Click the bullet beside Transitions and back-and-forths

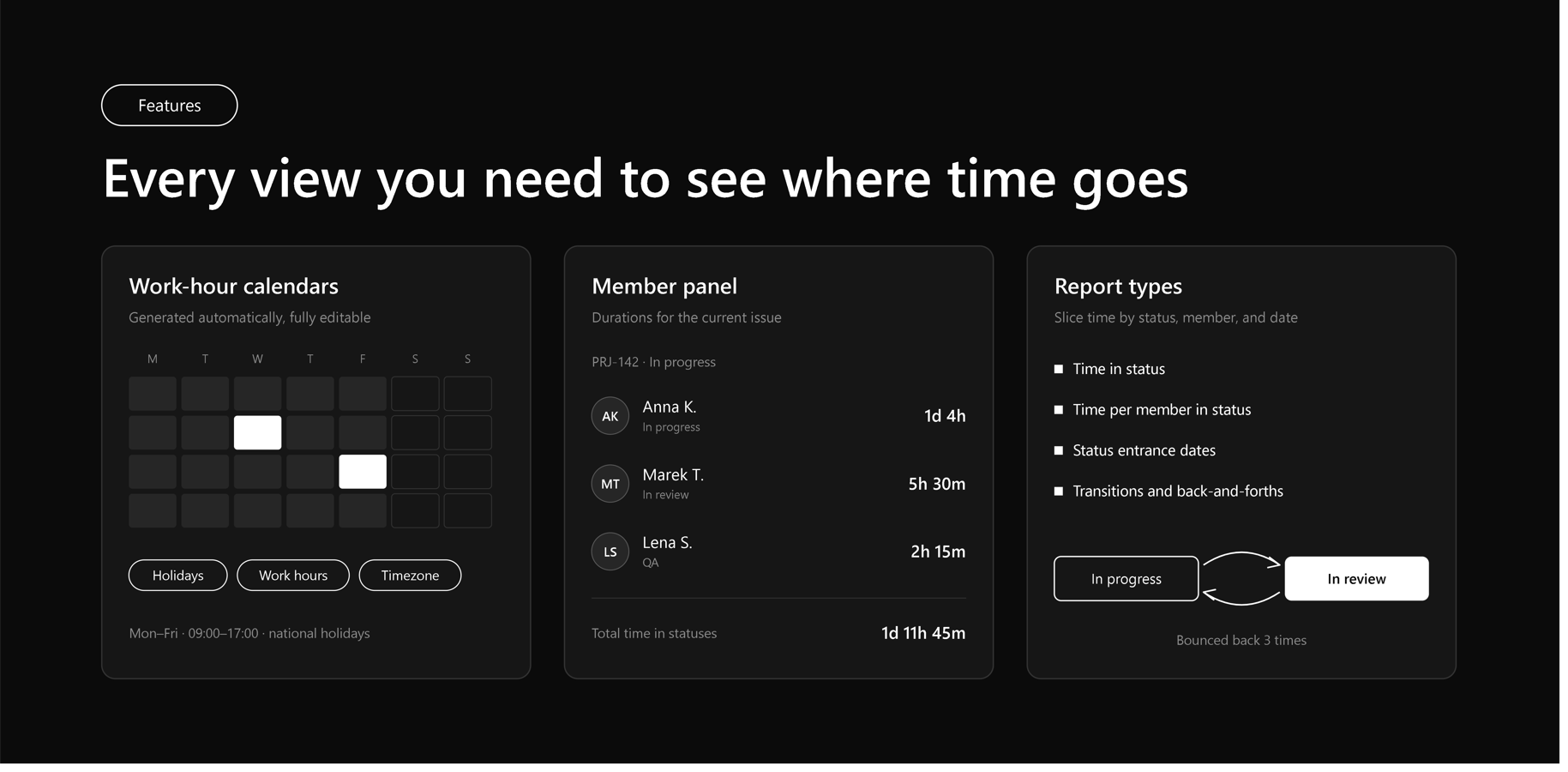pyautogui.click(x=1058, y=492)
